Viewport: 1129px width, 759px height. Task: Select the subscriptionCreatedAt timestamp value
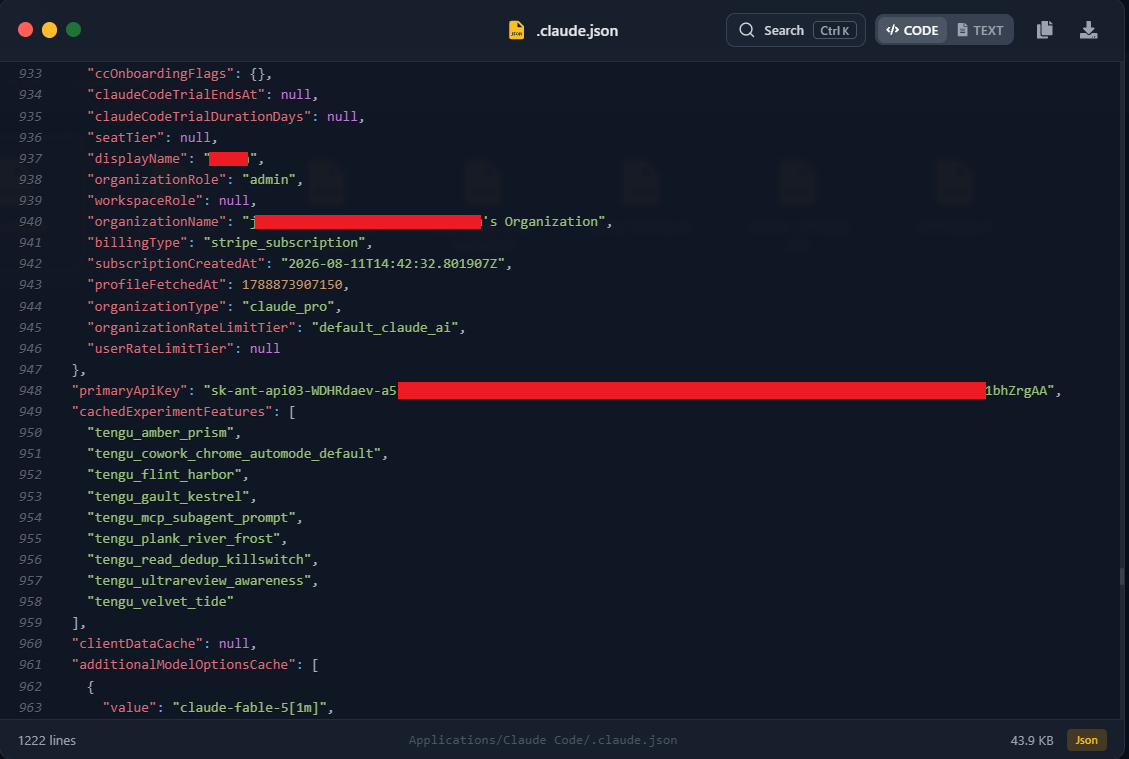pyautogui.click(x=393, y=264)
